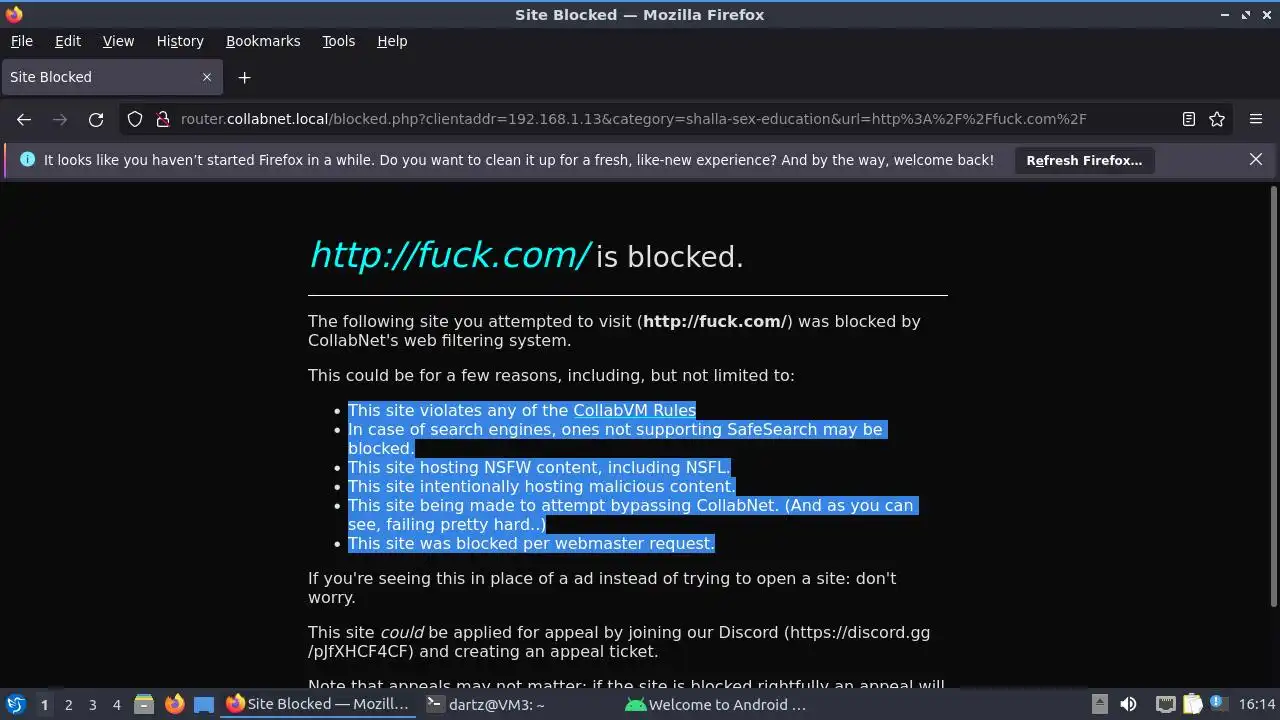Screen dimensions: 1280x720
Task: Launch Firefox from taskbar quick launcher
Action: click(x=174, y=704)
